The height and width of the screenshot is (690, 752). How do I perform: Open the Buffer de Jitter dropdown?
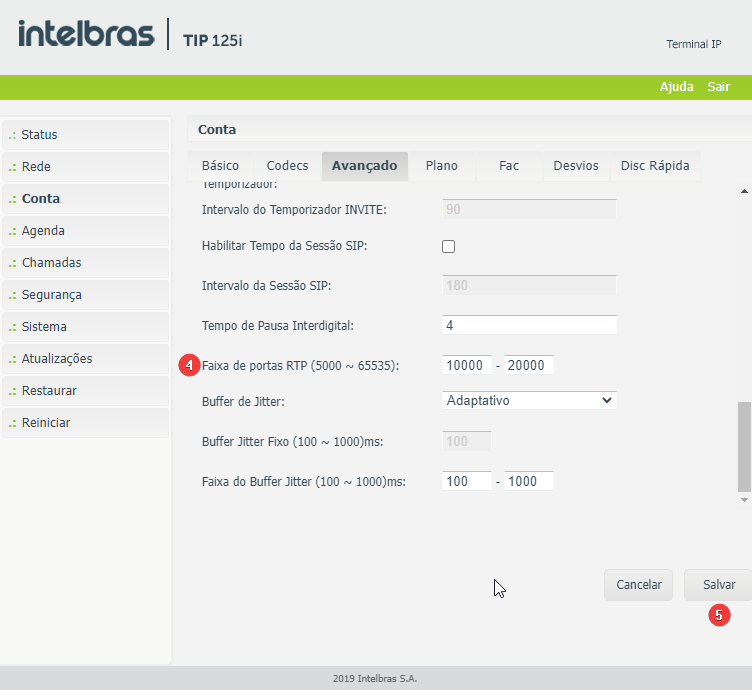coord(529,400)
